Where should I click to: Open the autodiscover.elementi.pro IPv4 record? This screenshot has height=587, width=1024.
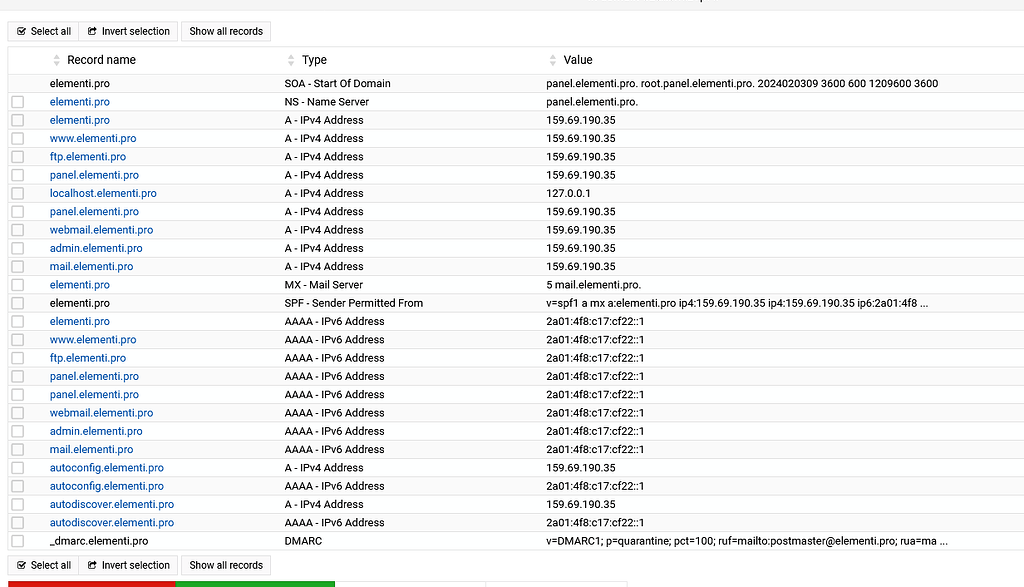(111, 504)
